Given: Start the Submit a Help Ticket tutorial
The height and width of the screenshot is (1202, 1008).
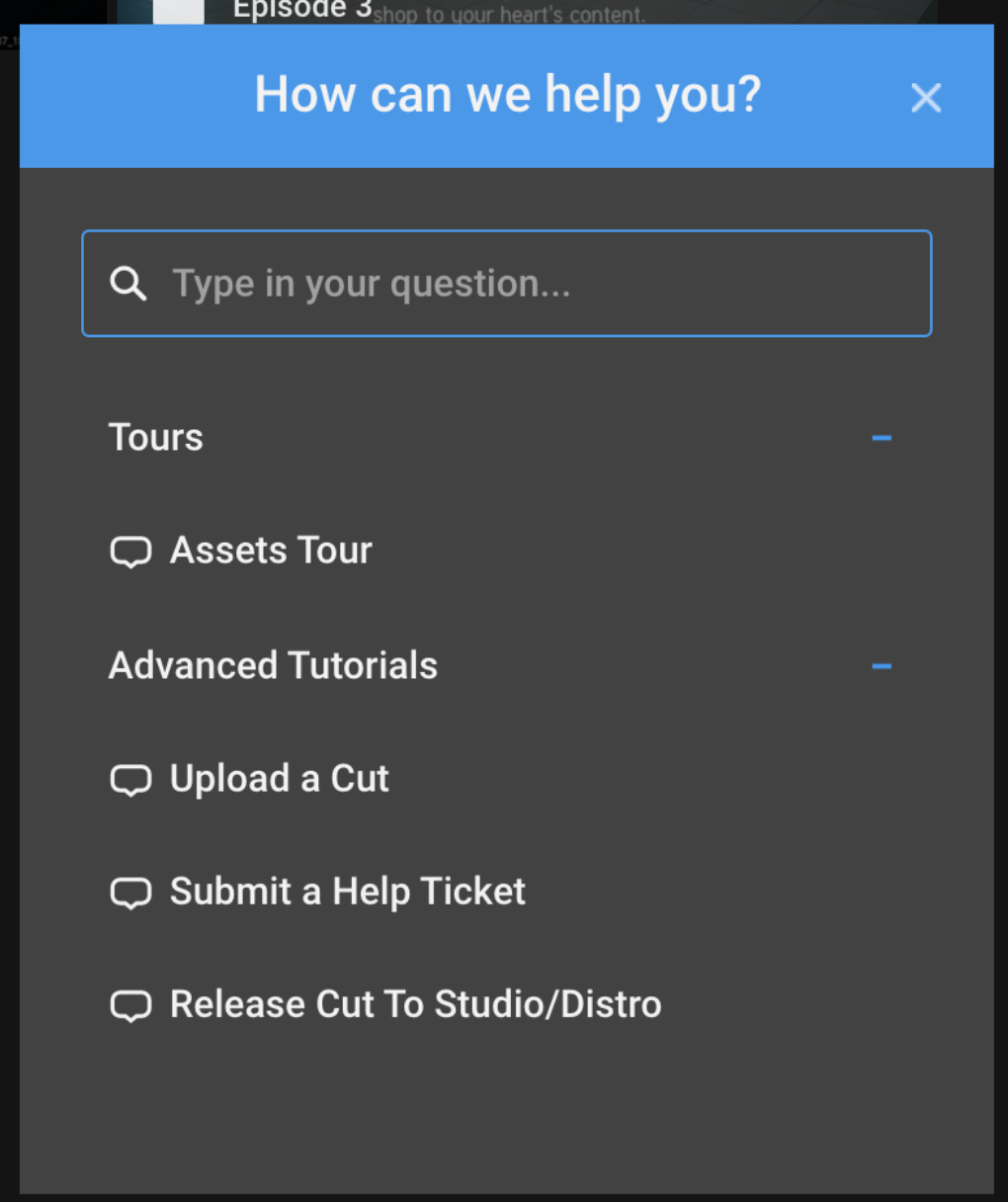Looking at the screenshot, I should [x=348, y=892].
